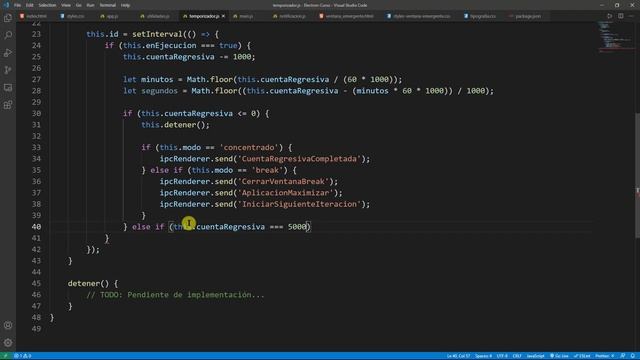Start Go Live server from status bar
The height and width of the screenshot is (360, 640).
click(559, 356)
